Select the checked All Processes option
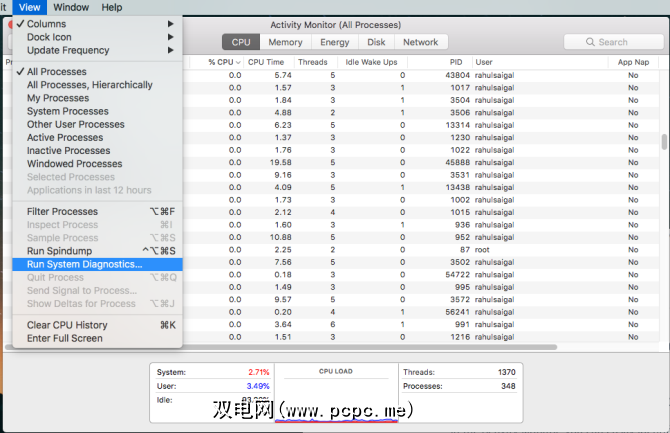Viewport: 670px width, 433px height. click(56, 72)
